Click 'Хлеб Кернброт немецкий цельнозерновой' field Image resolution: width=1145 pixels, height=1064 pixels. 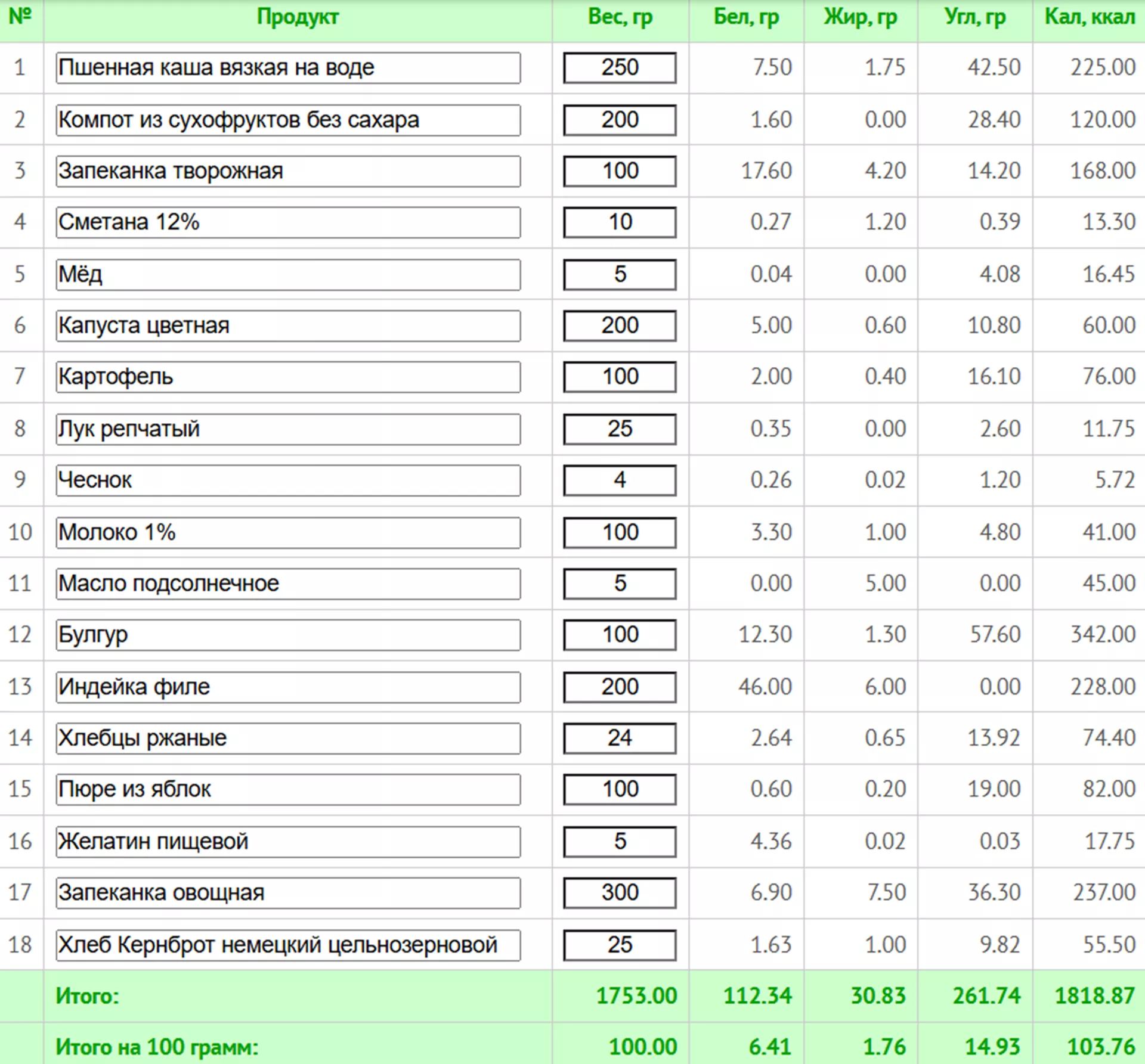coord(288,945)
